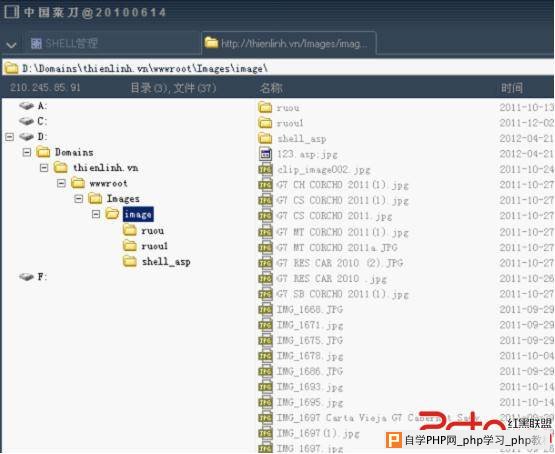The image size is (555, 454).
Task: Sort by the 名称 name column header
Action: pyautogui.click(x=271, y=88)
